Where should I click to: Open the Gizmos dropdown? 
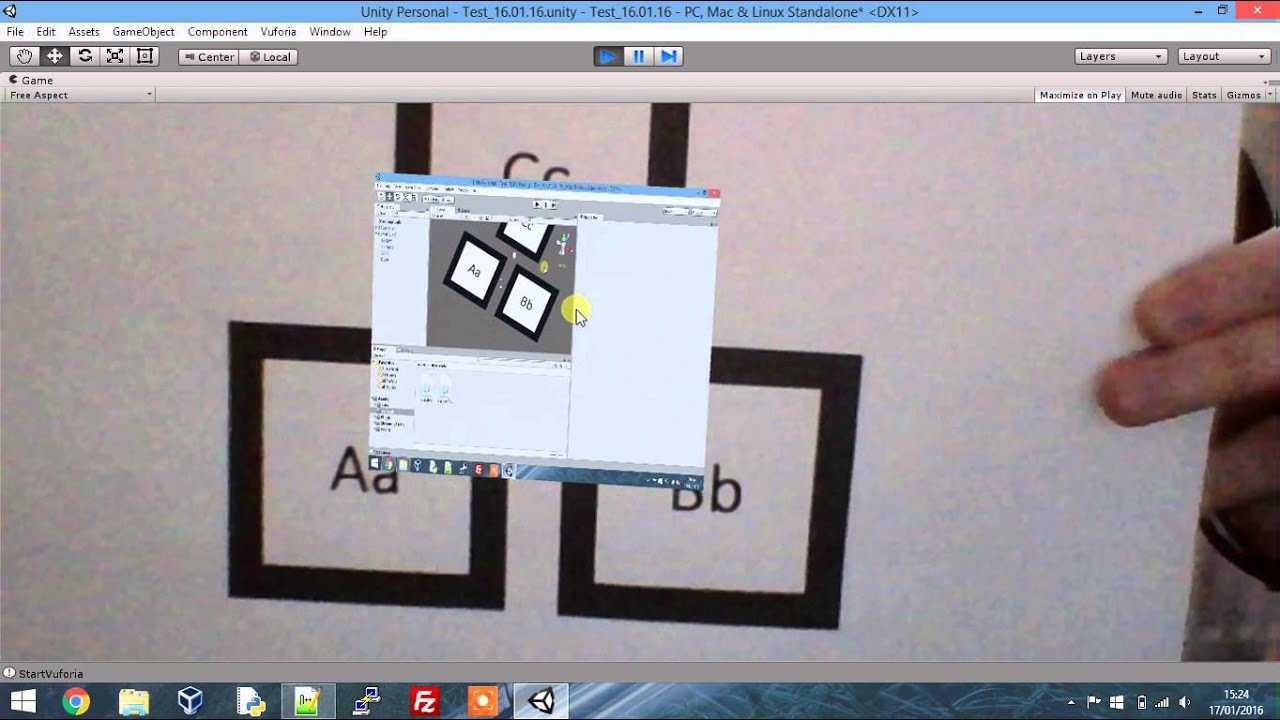click(1248, 95)
